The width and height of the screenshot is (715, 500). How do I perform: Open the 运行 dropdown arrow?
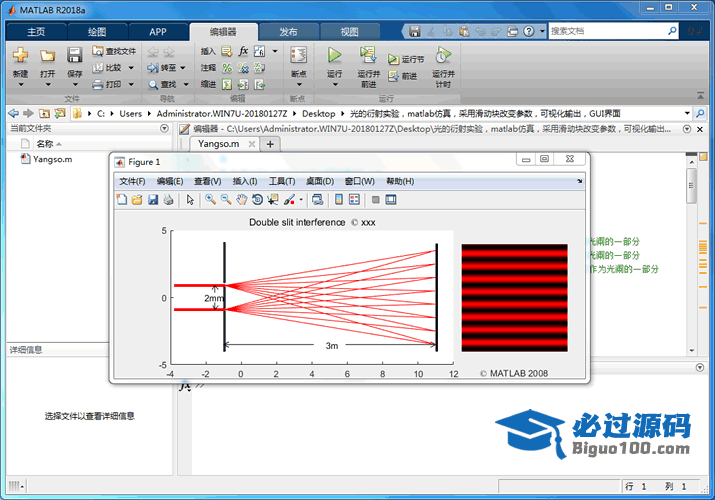click(335, 85)
